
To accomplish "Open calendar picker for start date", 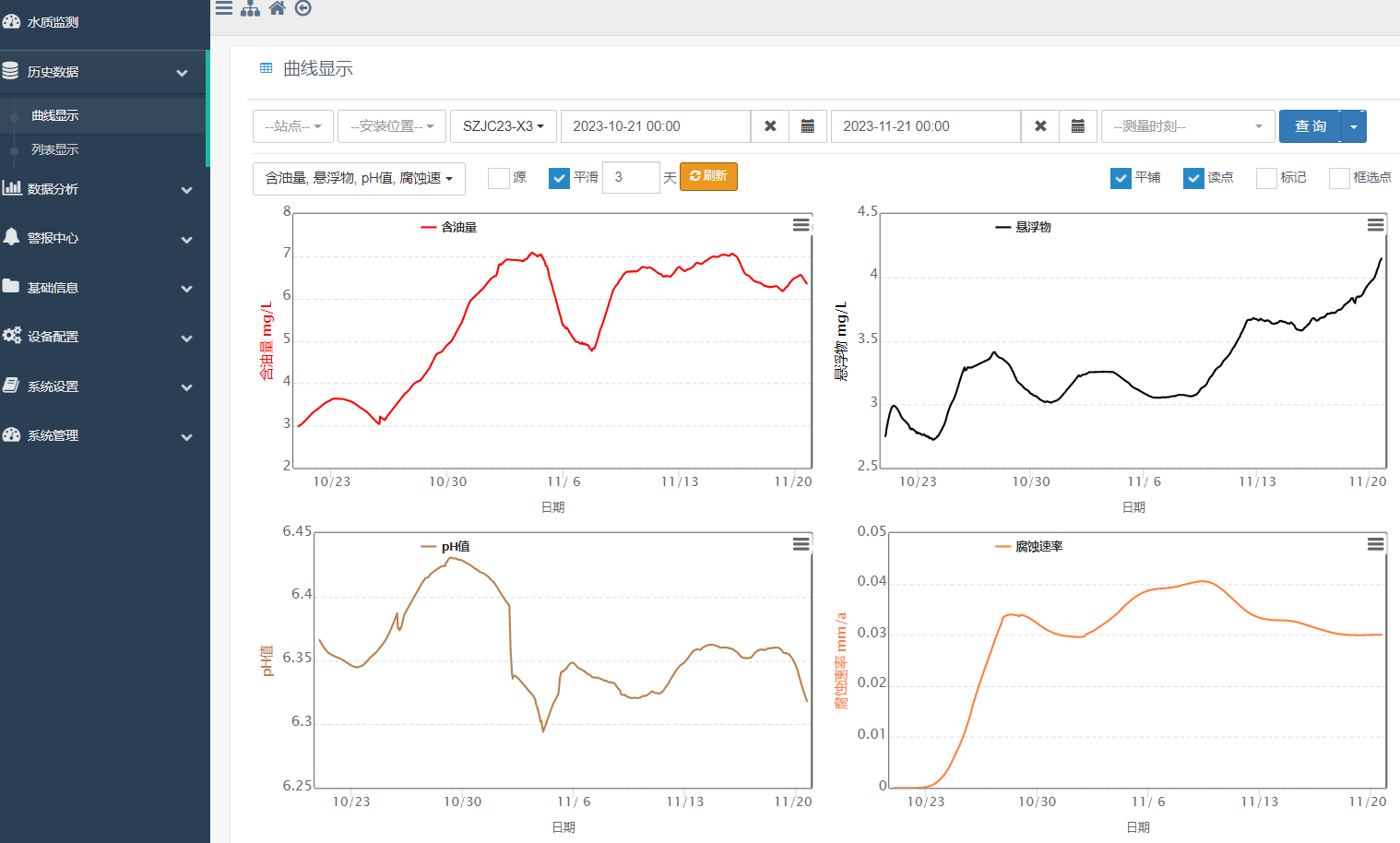I will pyautogui.click(x=807, y=126).
